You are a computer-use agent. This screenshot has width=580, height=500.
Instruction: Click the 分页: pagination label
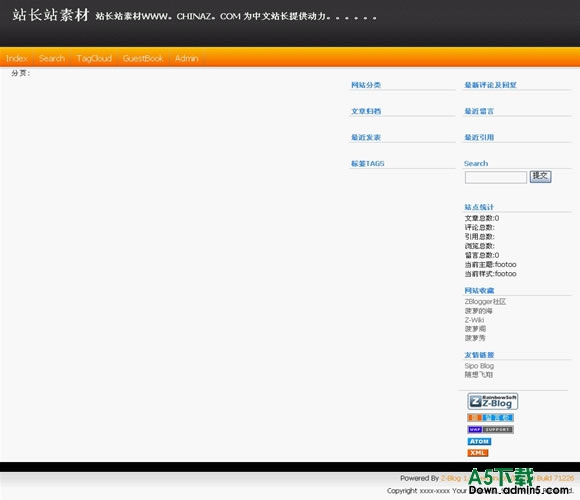click(x=21, y=73)
